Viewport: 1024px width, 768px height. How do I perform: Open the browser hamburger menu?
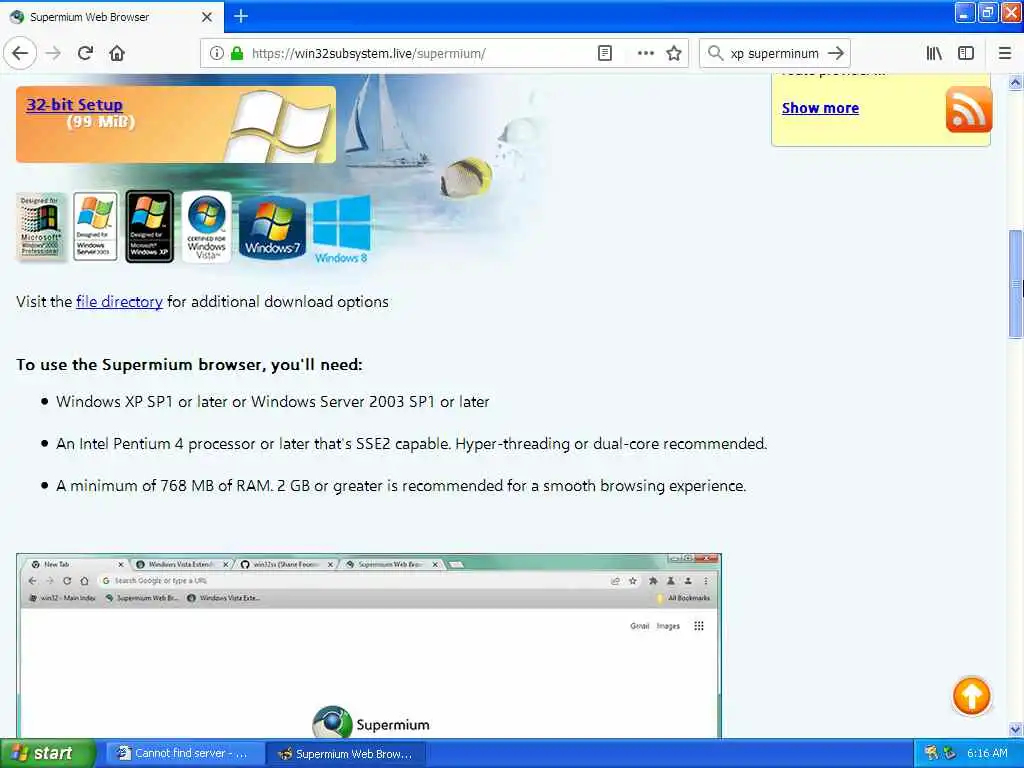1005,54
